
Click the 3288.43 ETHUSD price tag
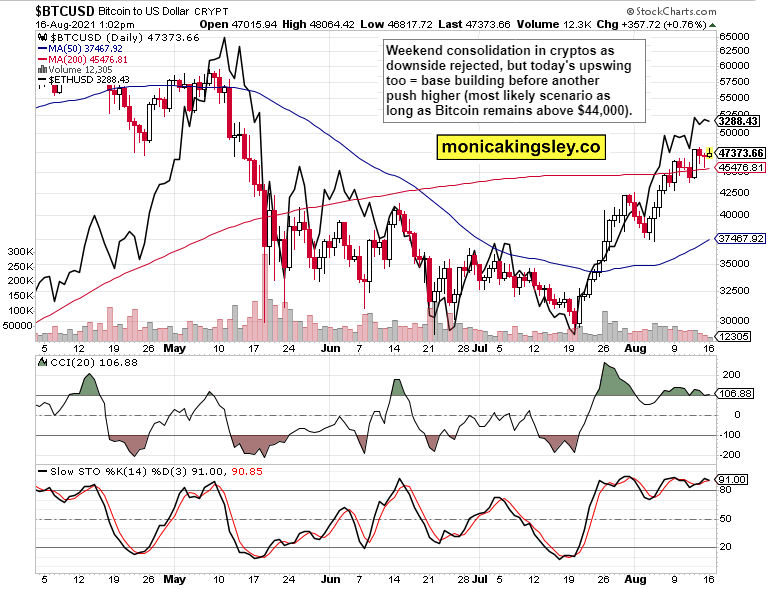(742, 121)
